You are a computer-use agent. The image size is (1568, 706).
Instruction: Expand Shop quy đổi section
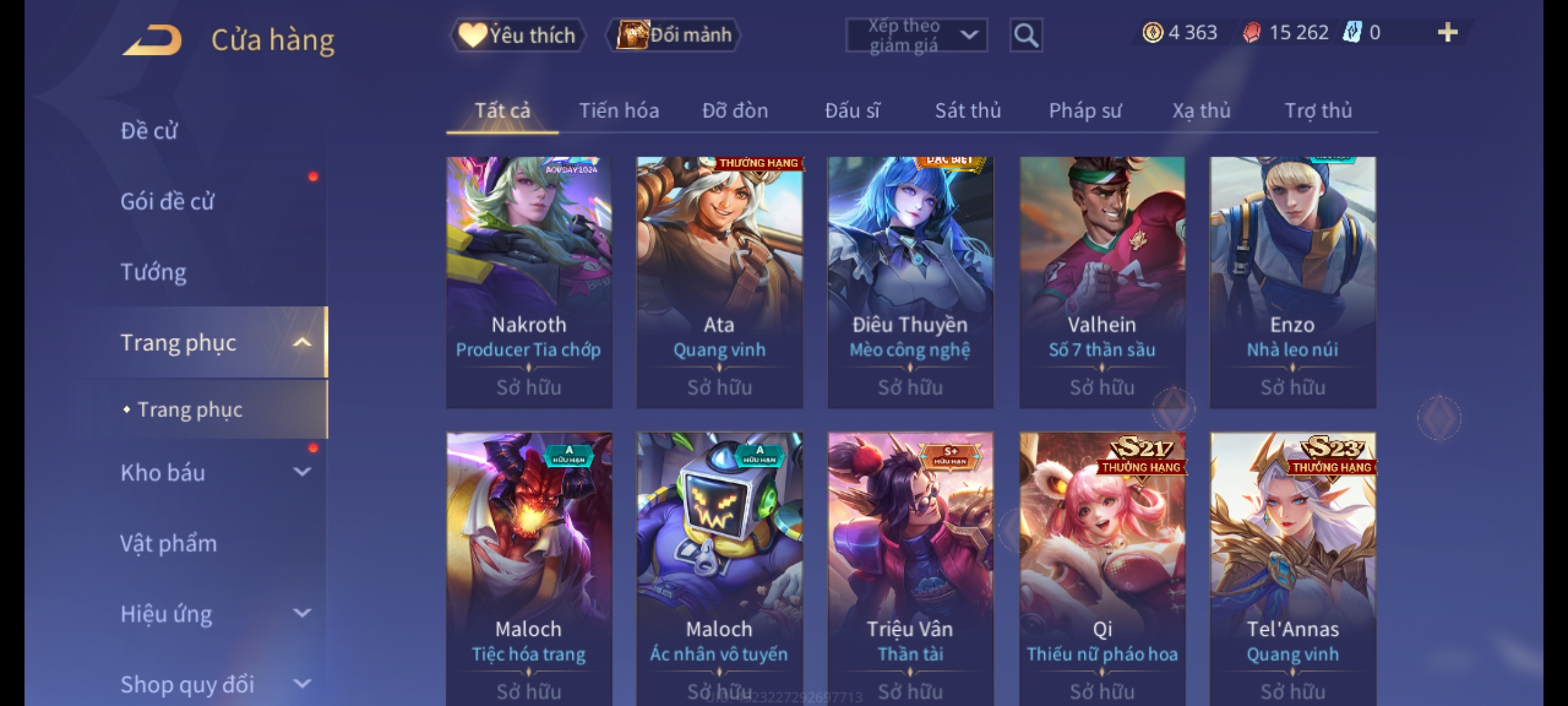[x=302, y=684]
